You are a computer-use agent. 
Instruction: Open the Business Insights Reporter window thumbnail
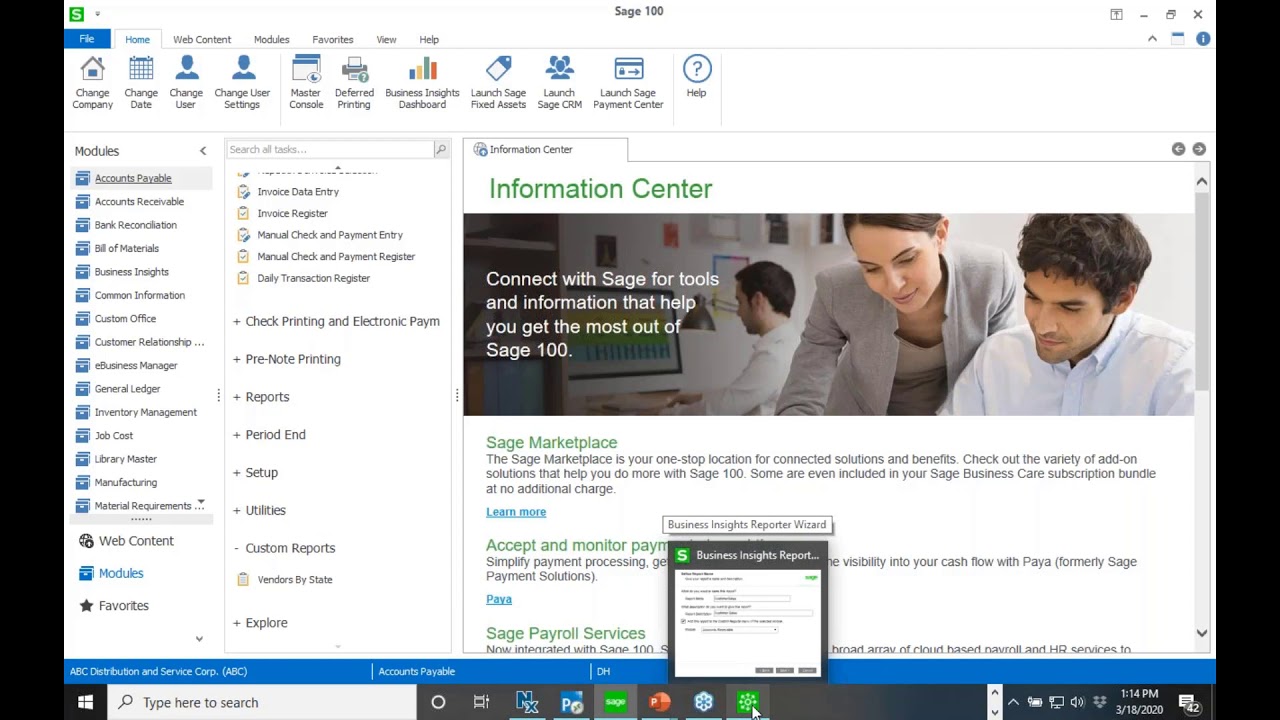[x=747, y=611]
